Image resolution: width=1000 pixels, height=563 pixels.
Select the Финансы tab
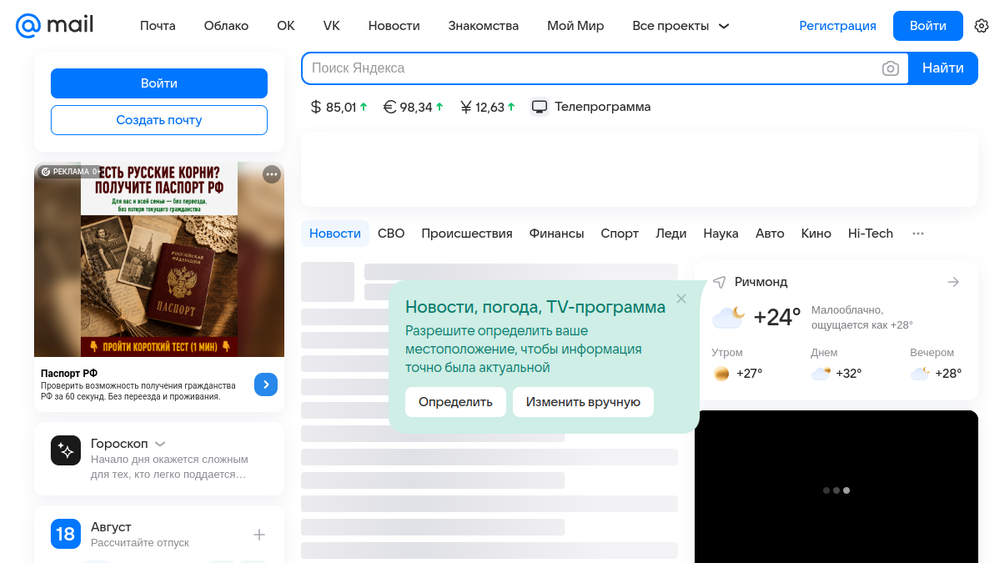(556, 233)
